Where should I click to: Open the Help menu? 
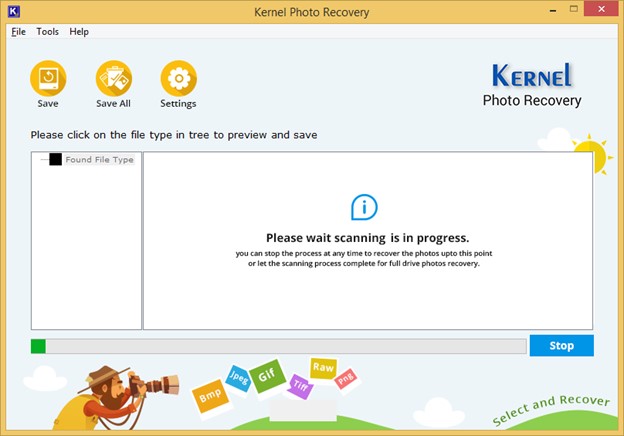click(x=79, y=31)
